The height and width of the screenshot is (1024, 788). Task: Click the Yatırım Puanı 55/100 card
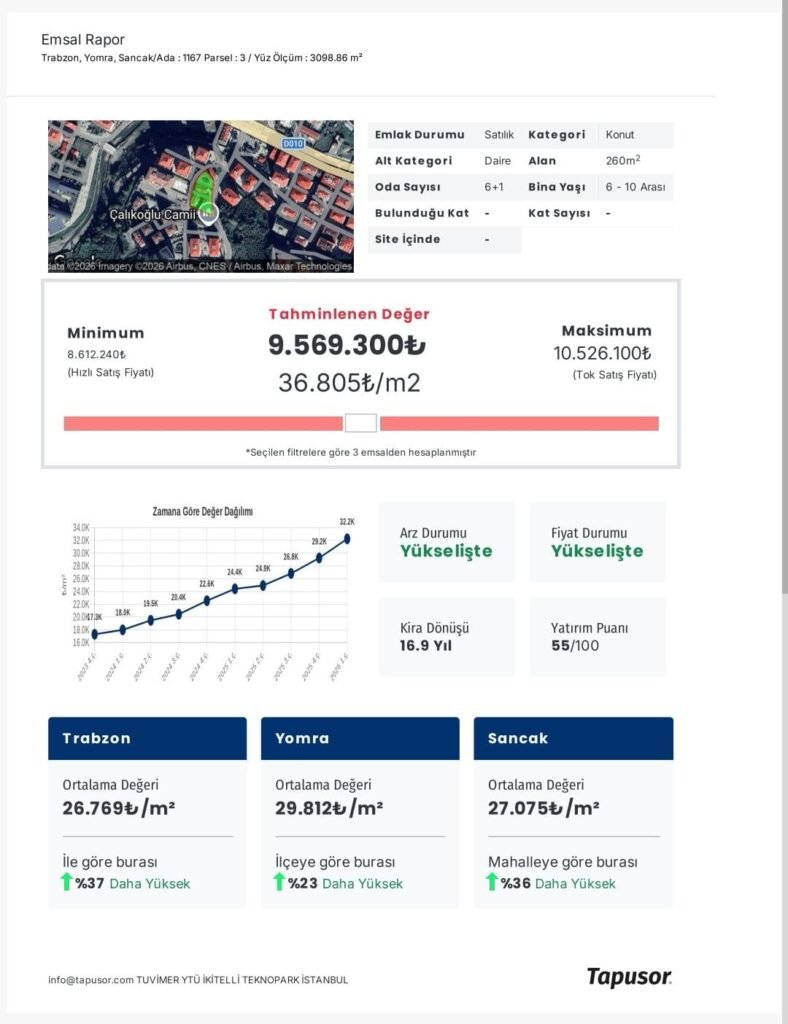598,637
